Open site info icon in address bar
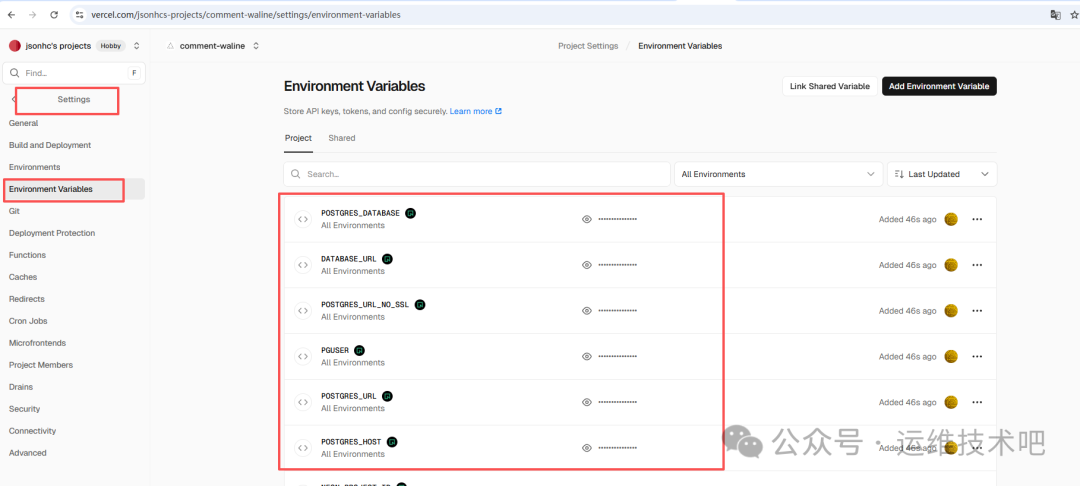 79,14
